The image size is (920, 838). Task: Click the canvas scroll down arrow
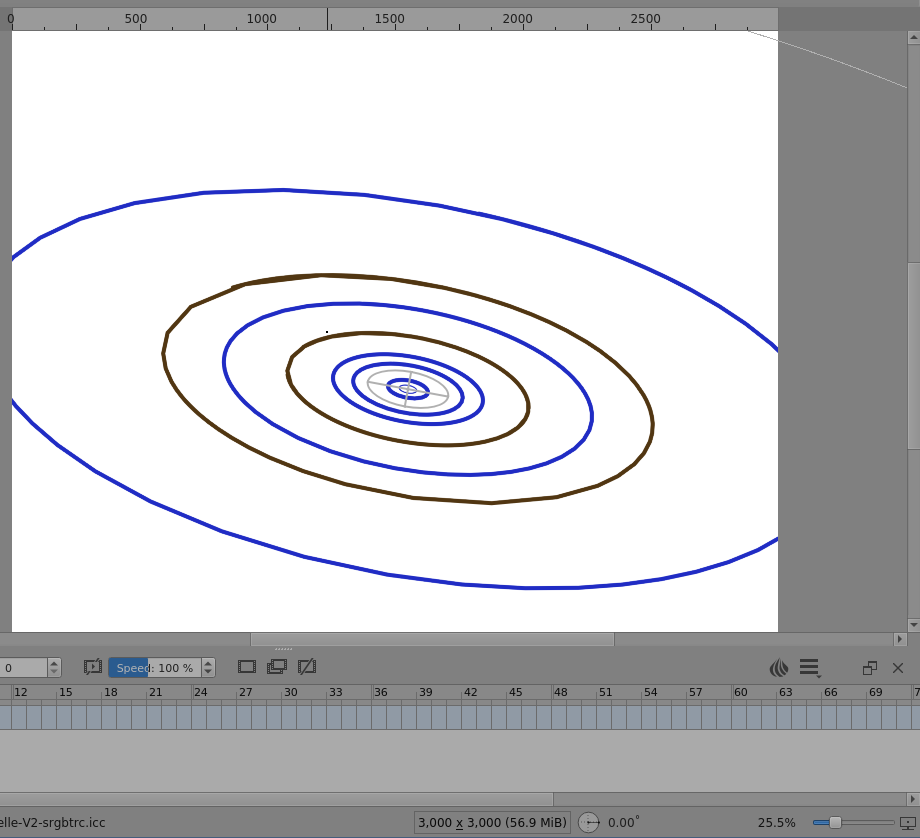point(914,625)
